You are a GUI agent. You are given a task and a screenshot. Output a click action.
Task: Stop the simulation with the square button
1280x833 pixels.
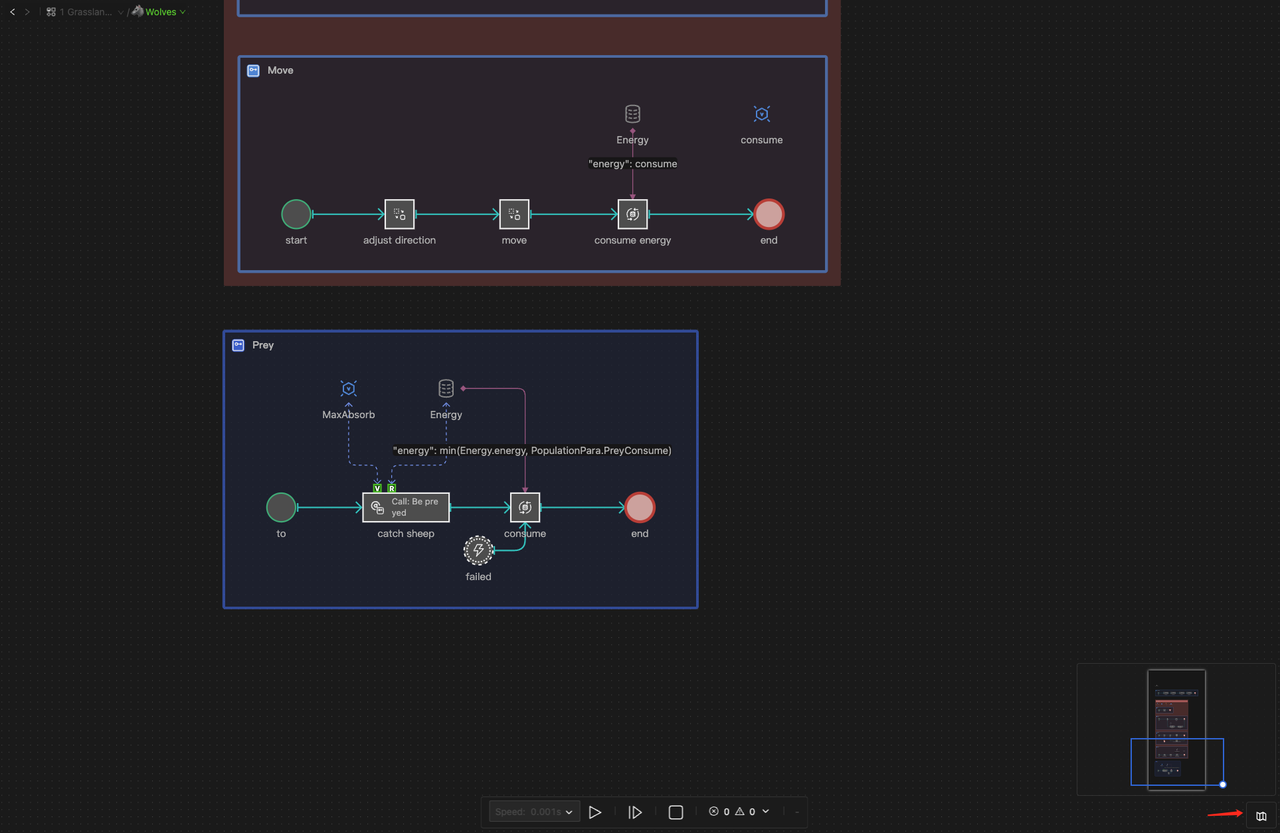pos(676,812)
